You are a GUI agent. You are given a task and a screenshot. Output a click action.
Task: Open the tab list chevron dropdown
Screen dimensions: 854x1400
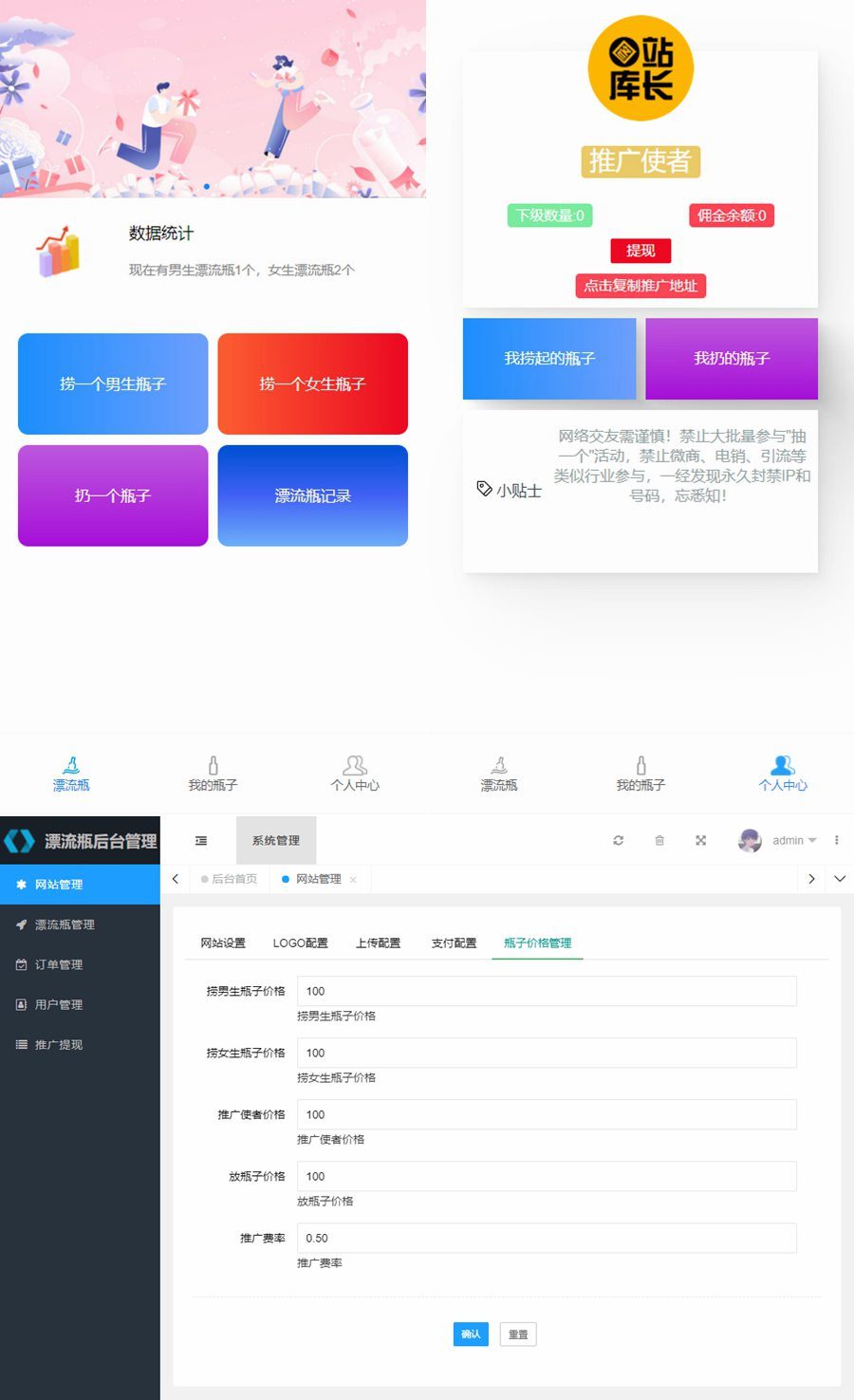point(839,879)
